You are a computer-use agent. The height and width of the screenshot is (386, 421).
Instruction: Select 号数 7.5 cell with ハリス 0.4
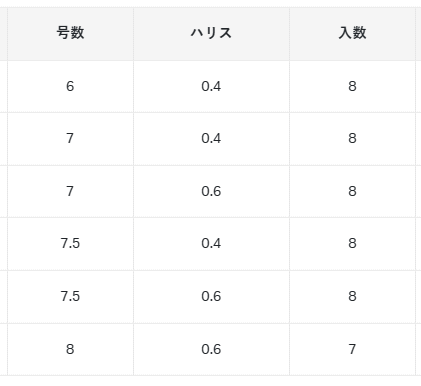[70, 244]
